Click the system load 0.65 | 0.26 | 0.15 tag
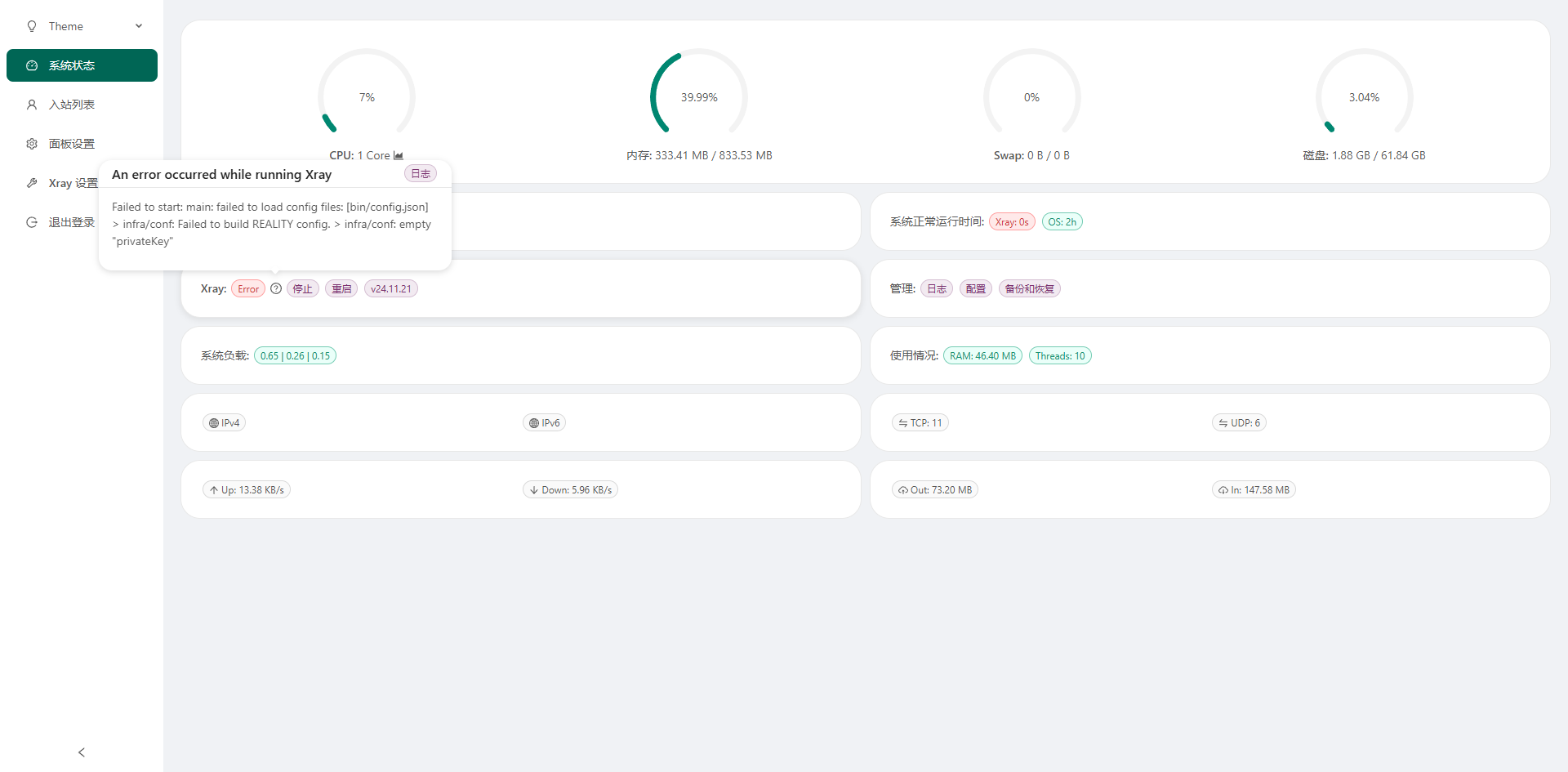 point(296,355)
